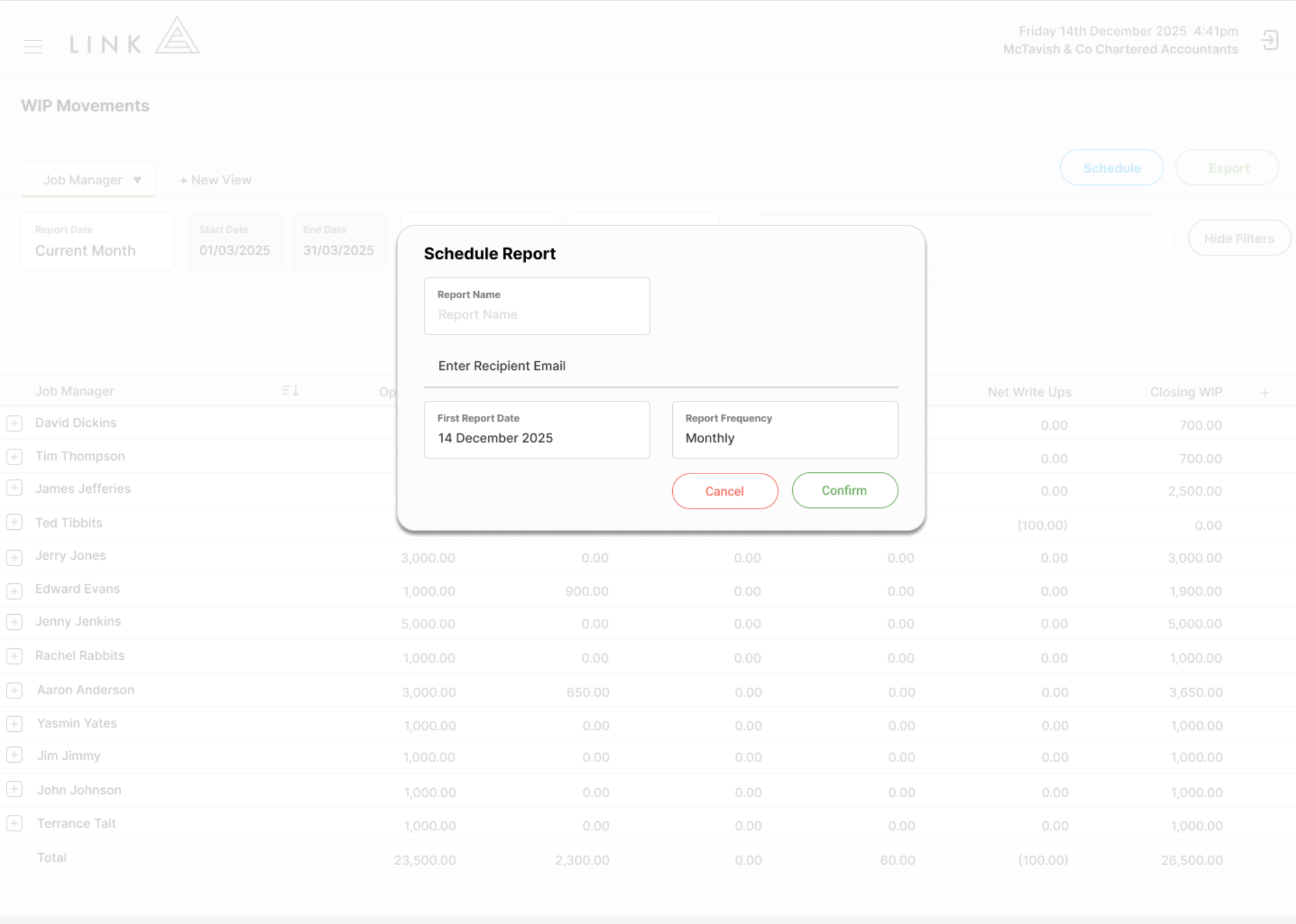Expand the John Johnson row
The width and height of the screenshot is (1296, 924).
tap(15, 789)
